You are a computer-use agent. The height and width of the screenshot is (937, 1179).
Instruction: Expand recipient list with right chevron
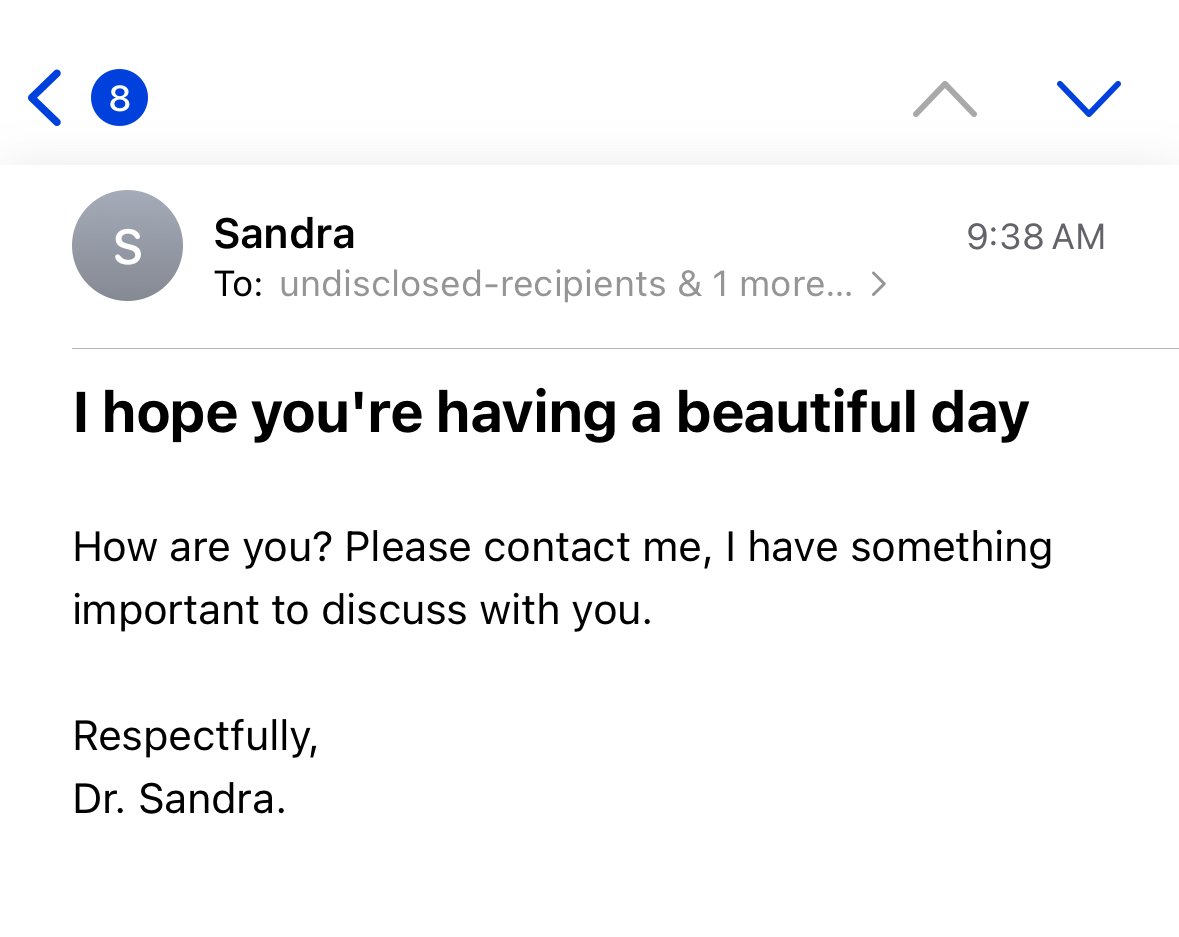click(x=878, y=285)
